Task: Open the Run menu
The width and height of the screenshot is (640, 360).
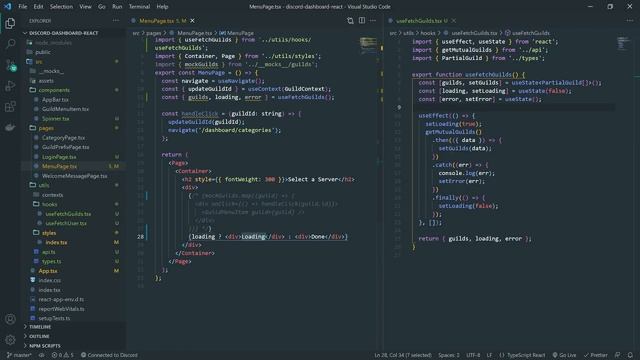Action: tap(117, 7)
